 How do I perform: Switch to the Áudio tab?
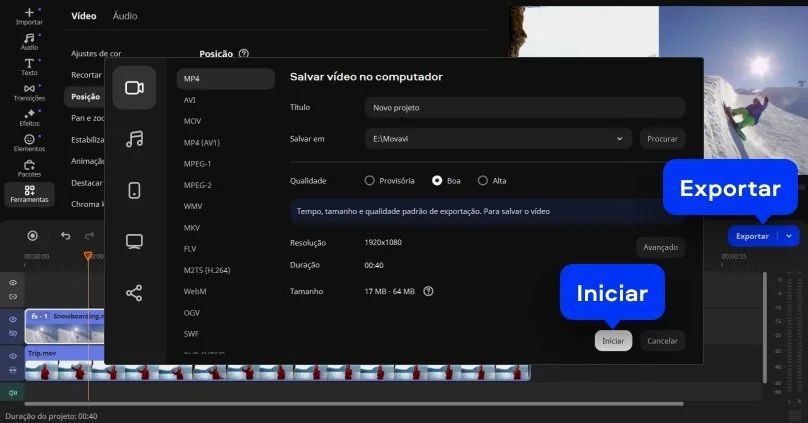(x=125, y=16)
